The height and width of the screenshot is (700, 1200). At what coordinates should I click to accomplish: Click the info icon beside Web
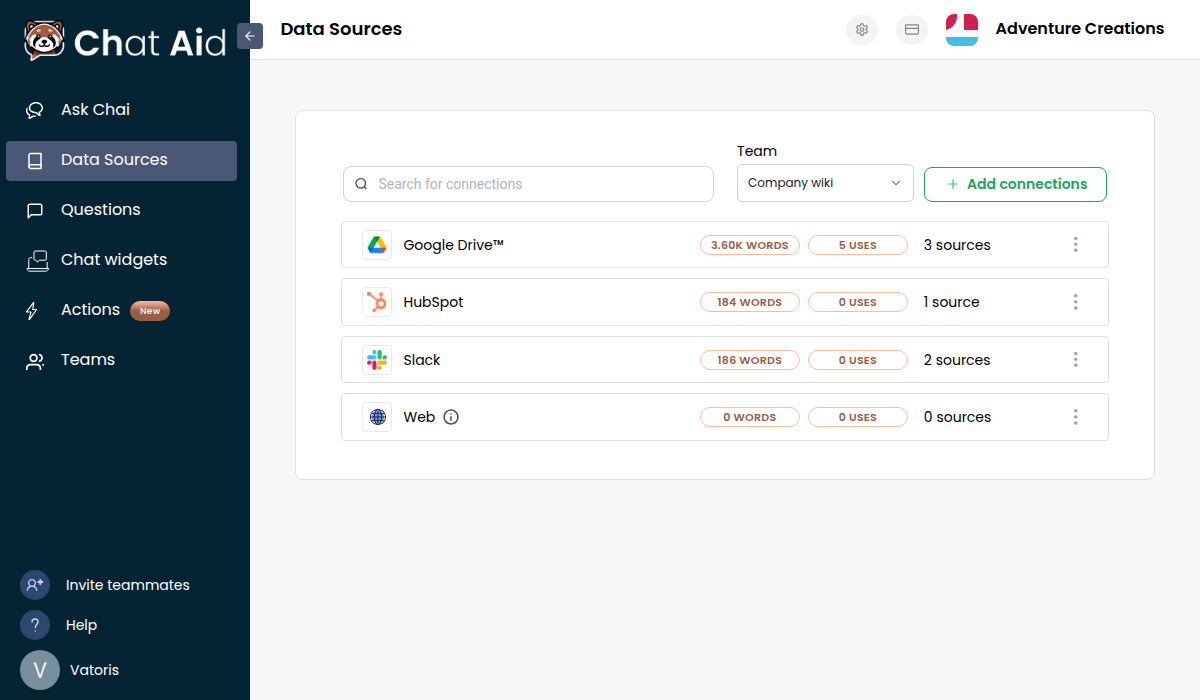[x=451, y=417]
